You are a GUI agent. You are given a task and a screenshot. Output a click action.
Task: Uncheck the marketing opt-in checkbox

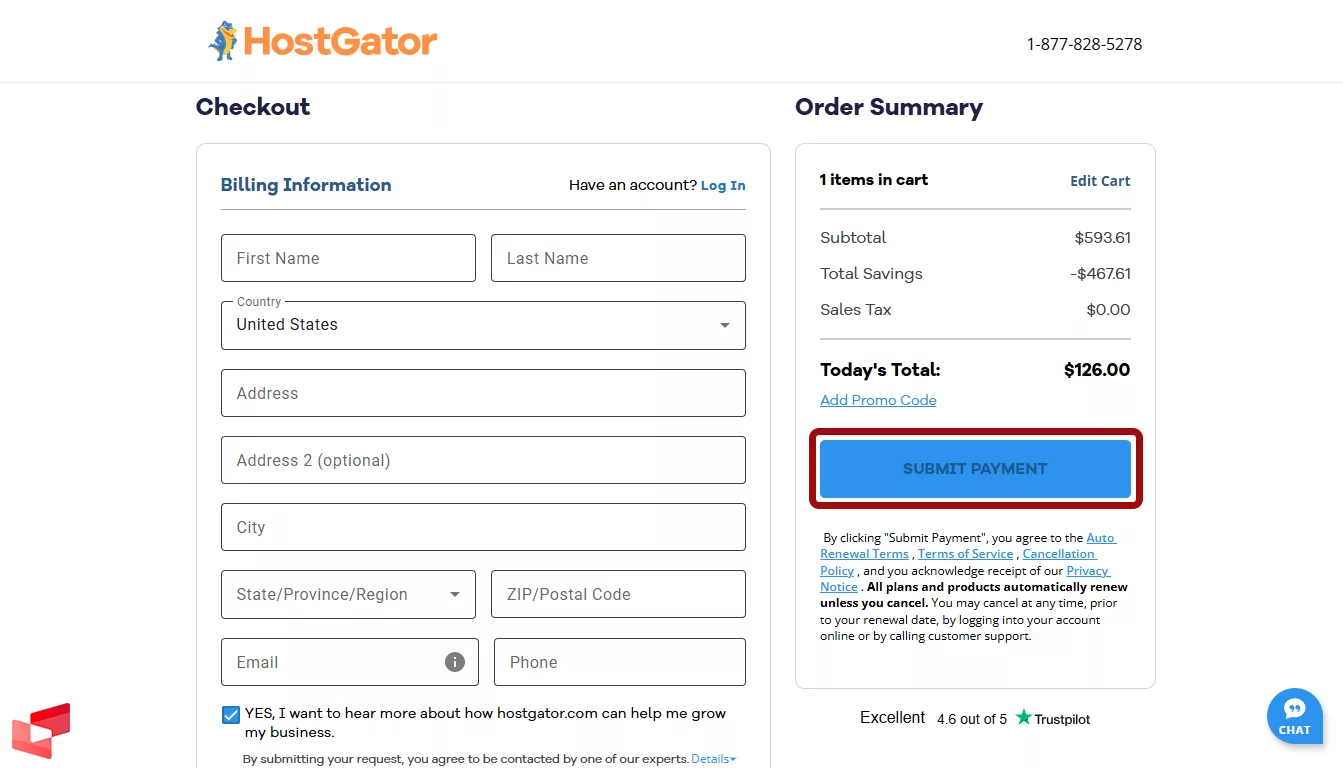231,714
